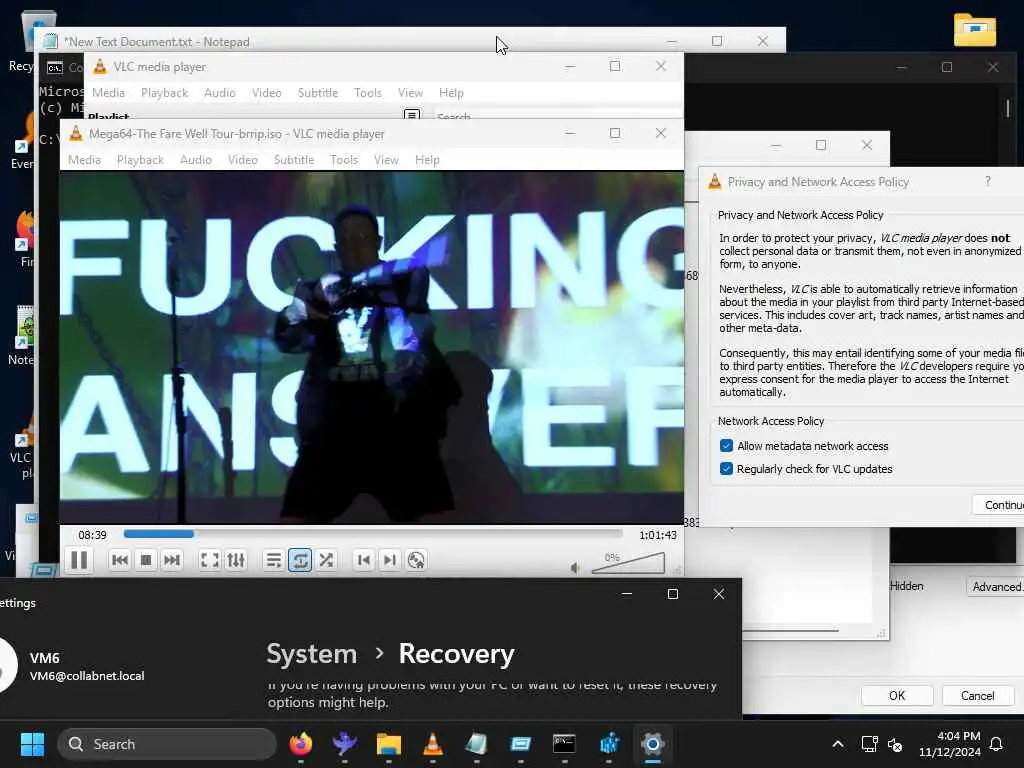Click the muted volume tray icon
This screenshot has width=1024, height=768.
click(x=895, y=744)
